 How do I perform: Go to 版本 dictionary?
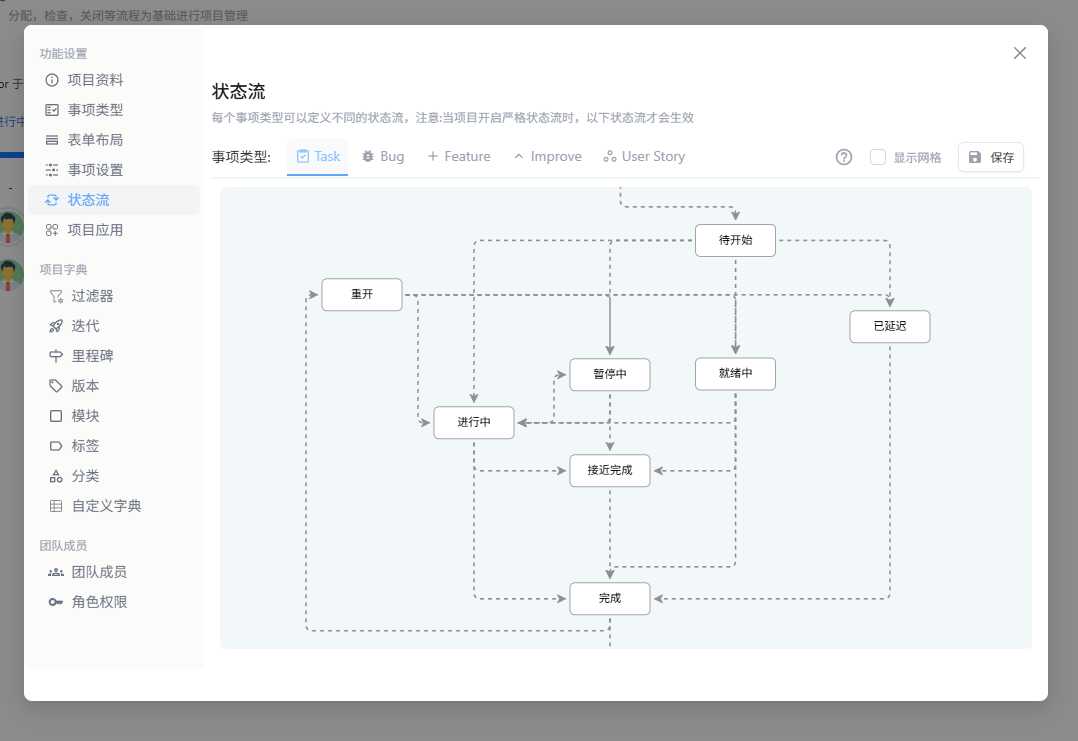tap(114, 386)
